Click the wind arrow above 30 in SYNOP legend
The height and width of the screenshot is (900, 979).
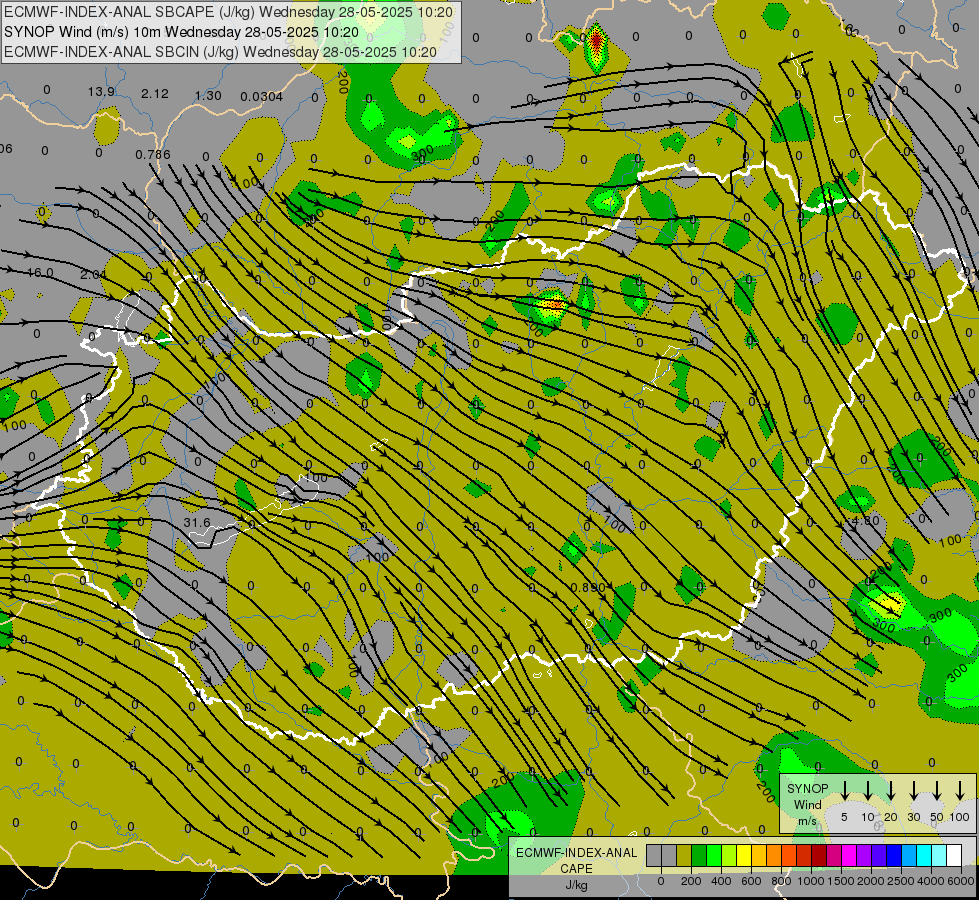click(x=914, y=790)
